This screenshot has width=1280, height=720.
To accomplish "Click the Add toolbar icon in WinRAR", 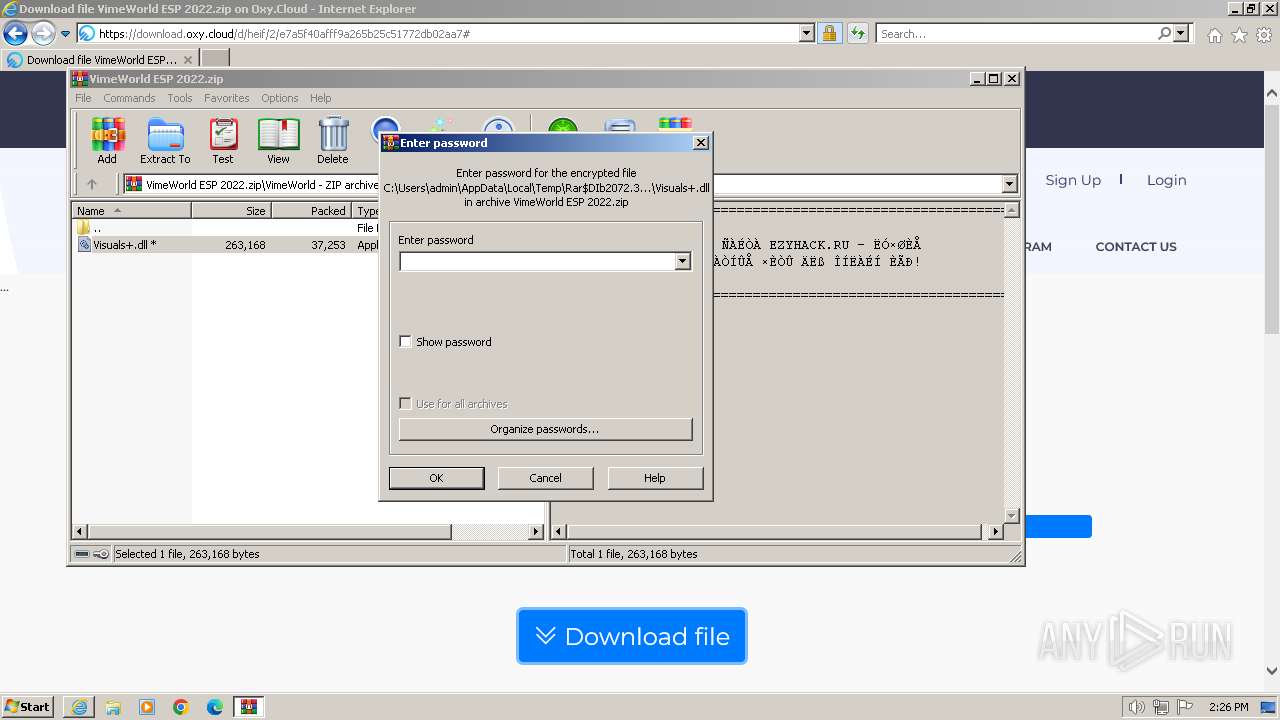I will [x=107, y=141].
